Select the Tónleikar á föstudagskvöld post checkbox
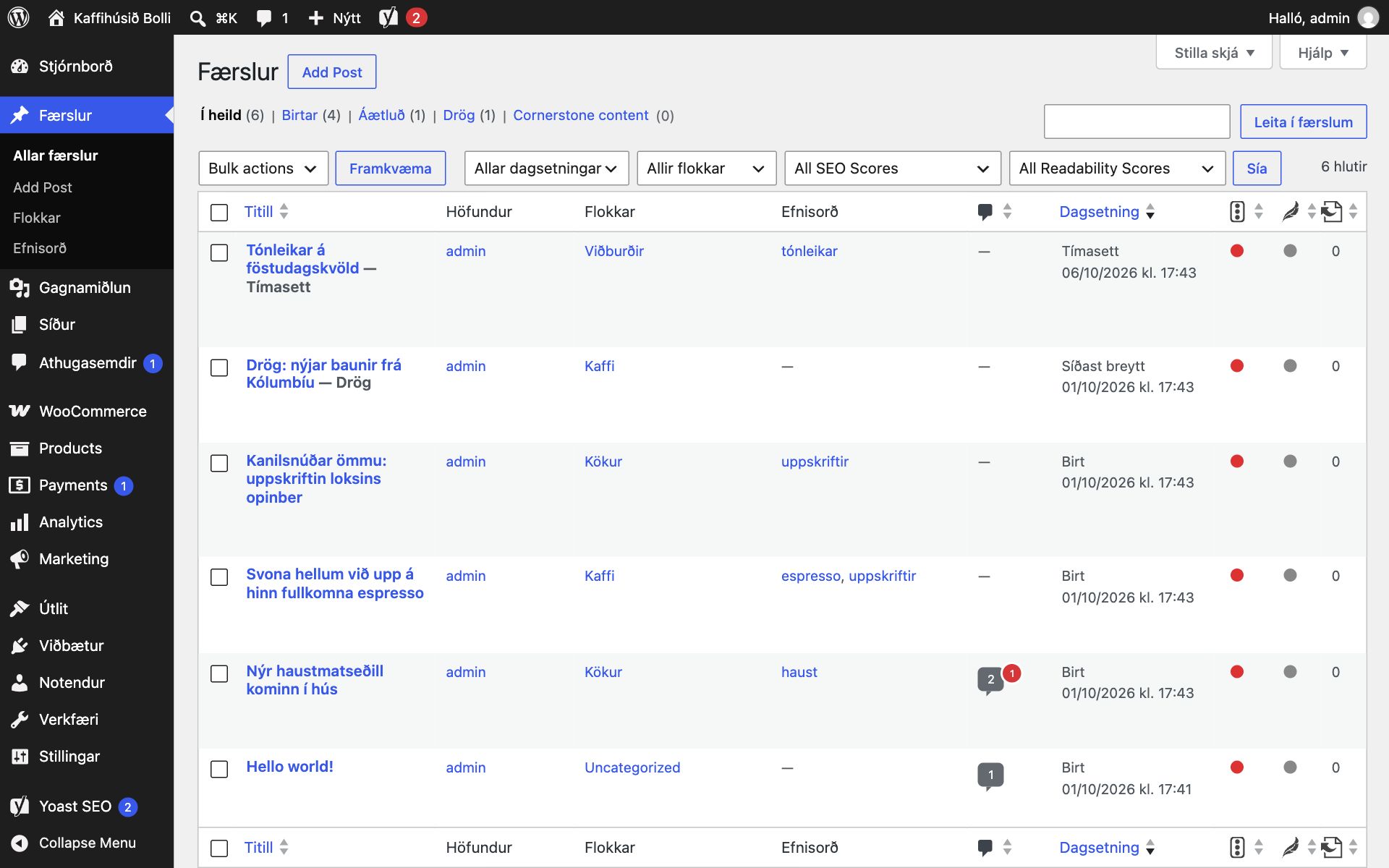 click(x=219, y=252)
